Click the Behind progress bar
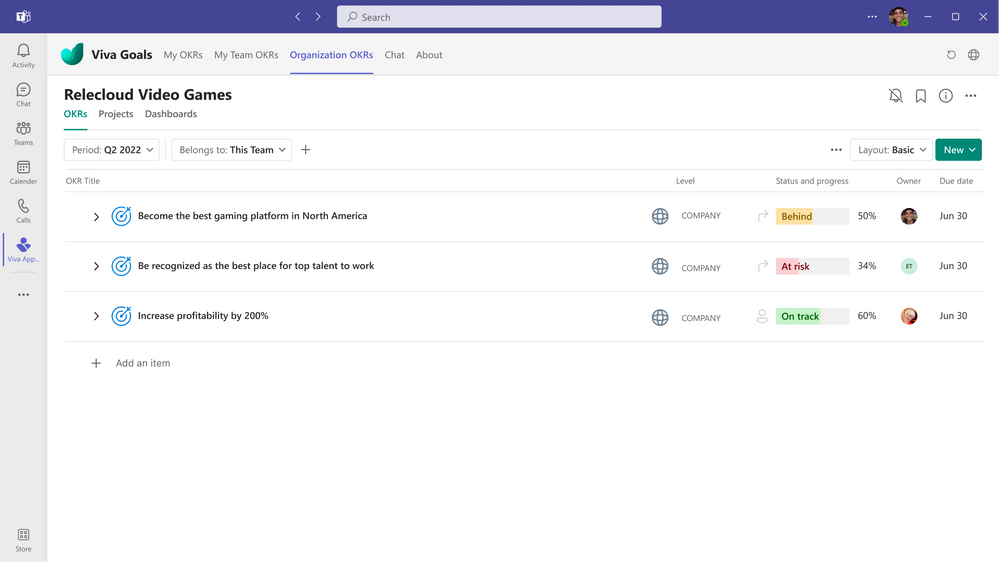 point(812,217)
